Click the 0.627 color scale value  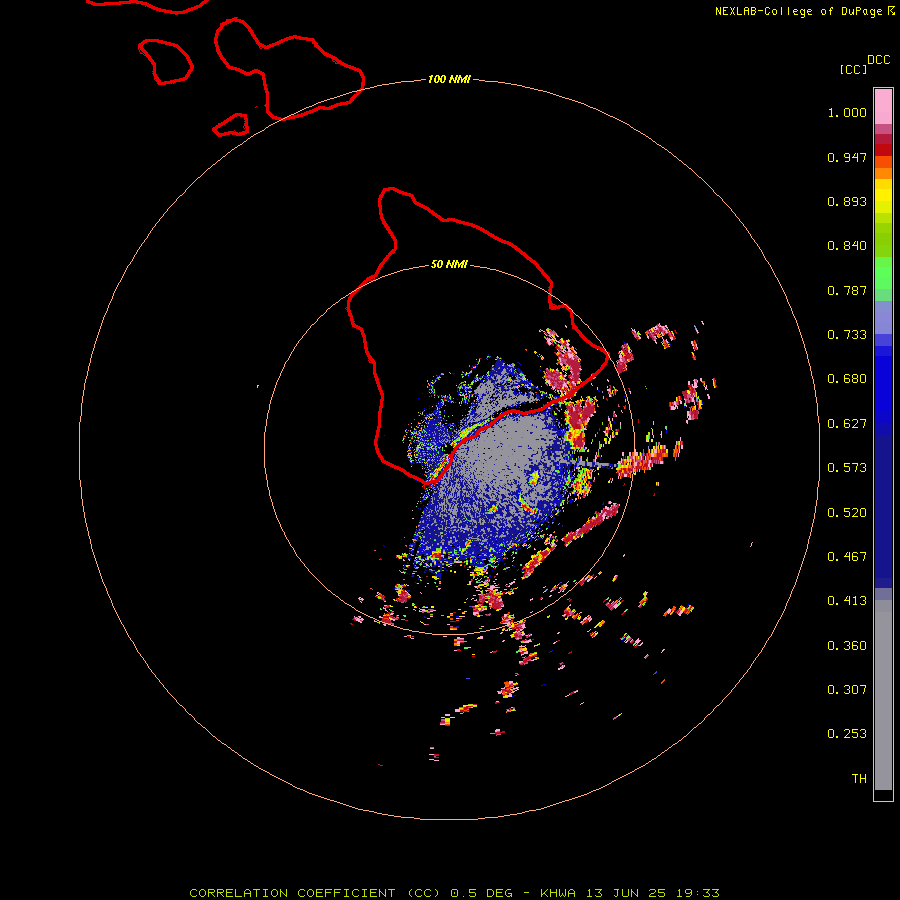click(x=847, y=424)
